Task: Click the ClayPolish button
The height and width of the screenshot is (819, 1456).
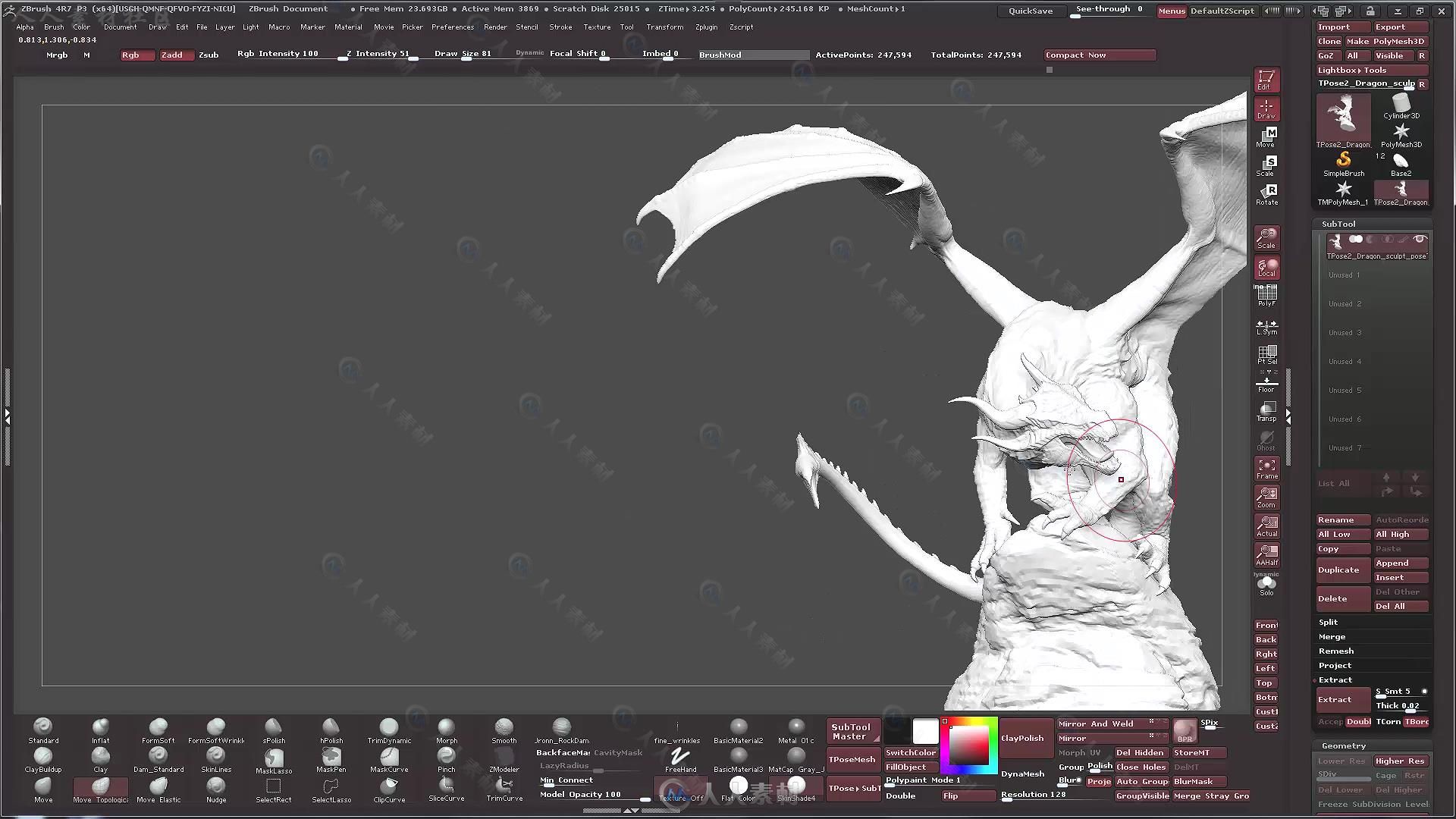Action: [x=1026, y=738]
